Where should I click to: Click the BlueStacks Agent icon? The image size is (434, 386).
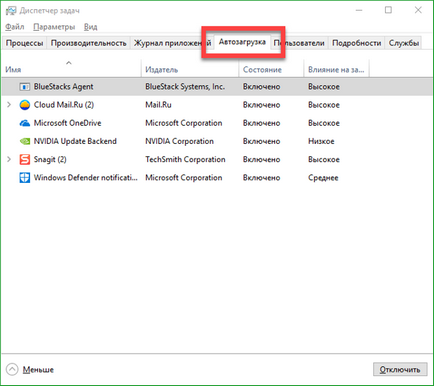pos(24,87)
